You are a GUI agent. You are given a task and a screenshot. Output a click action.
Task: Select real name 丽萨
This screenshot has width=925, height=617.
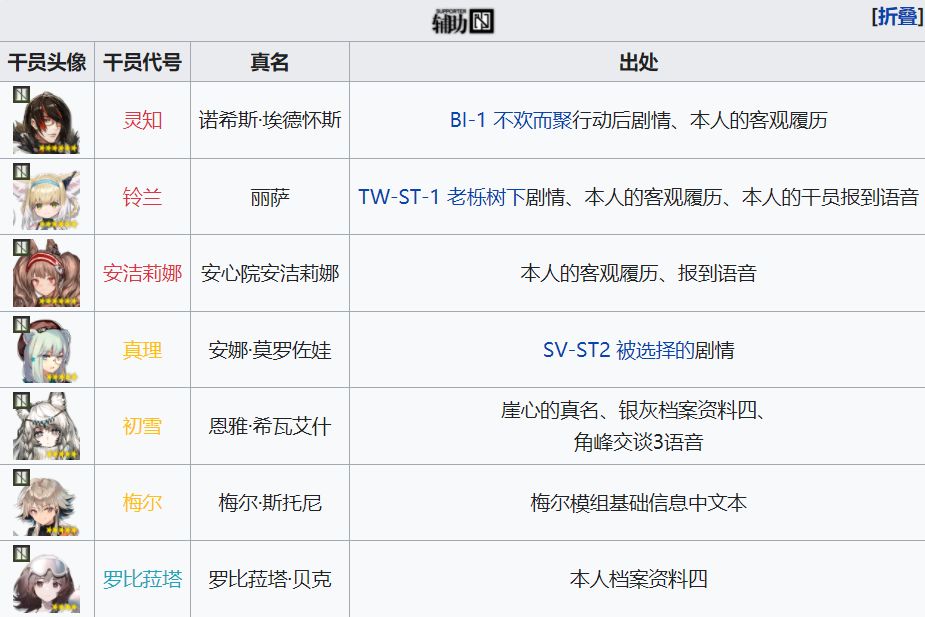(270, 197)
